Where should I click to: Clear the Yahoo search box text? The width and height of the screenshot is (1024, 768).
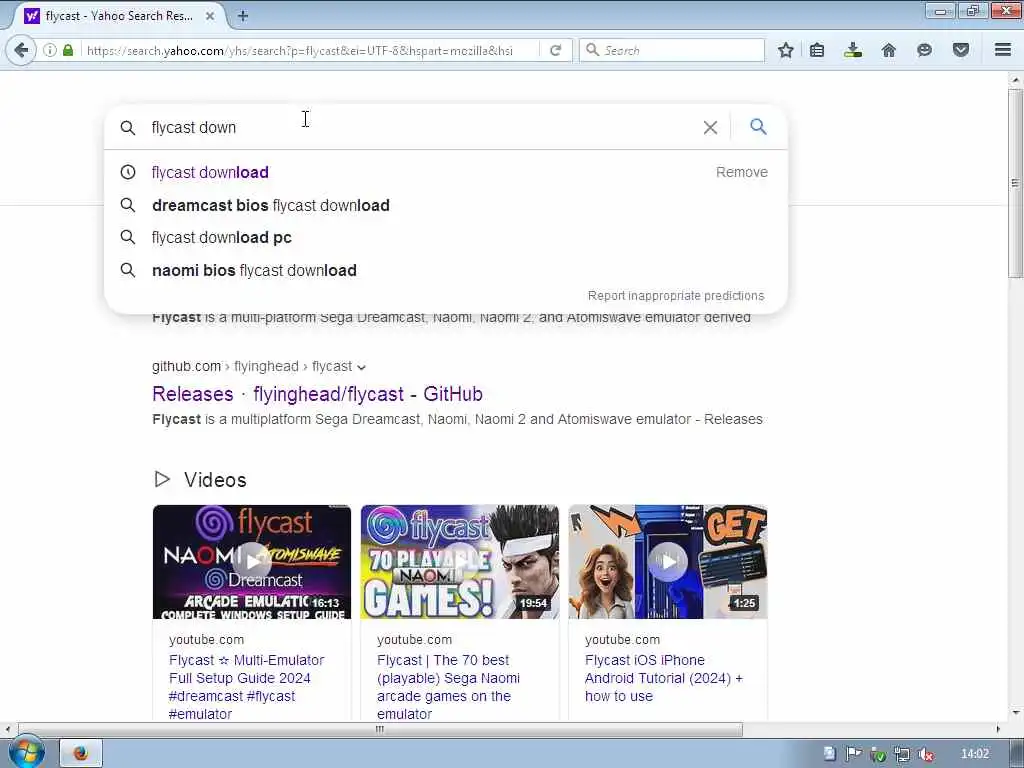710,127
